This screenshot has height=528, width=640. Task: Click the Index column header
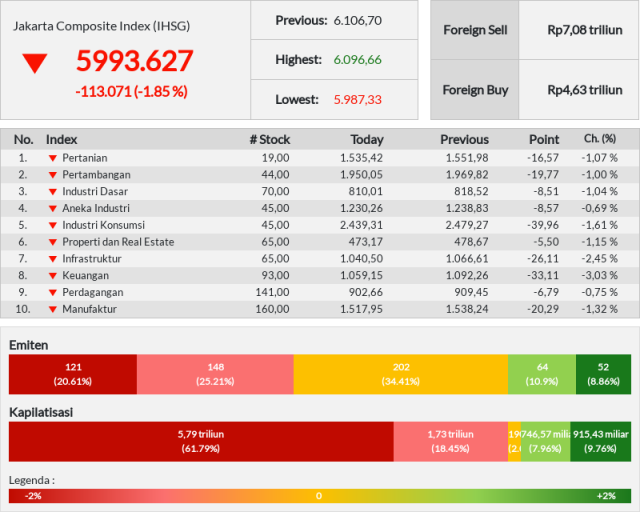click(x=61, y=140)
